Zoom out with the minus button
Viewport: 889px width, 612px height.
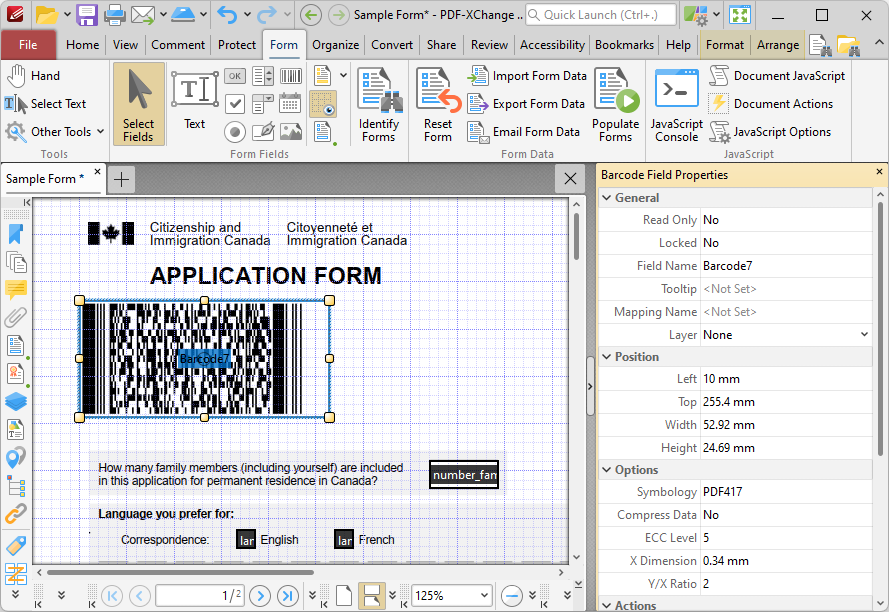[512, 596]
